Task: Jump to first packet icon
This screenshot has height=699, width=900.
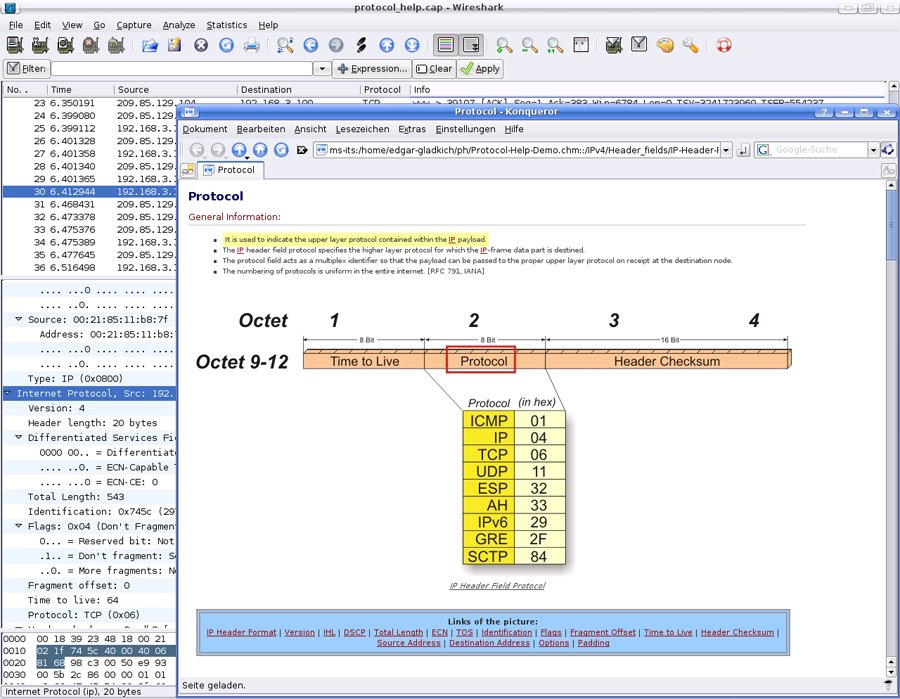Action: coord(386,45)
